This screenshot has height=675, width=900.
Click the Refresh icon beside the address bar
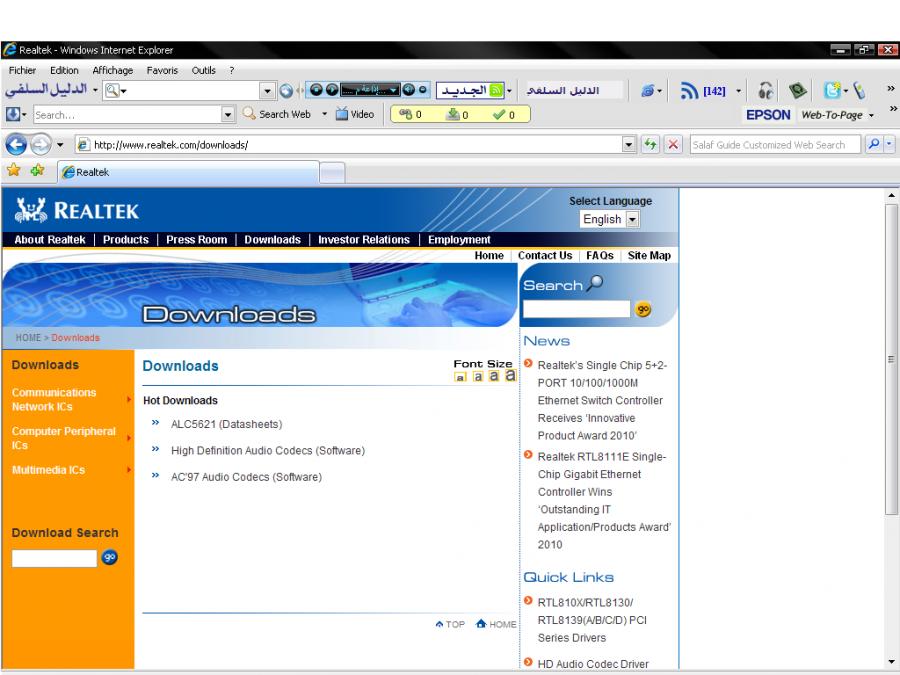tap(649, 145)
